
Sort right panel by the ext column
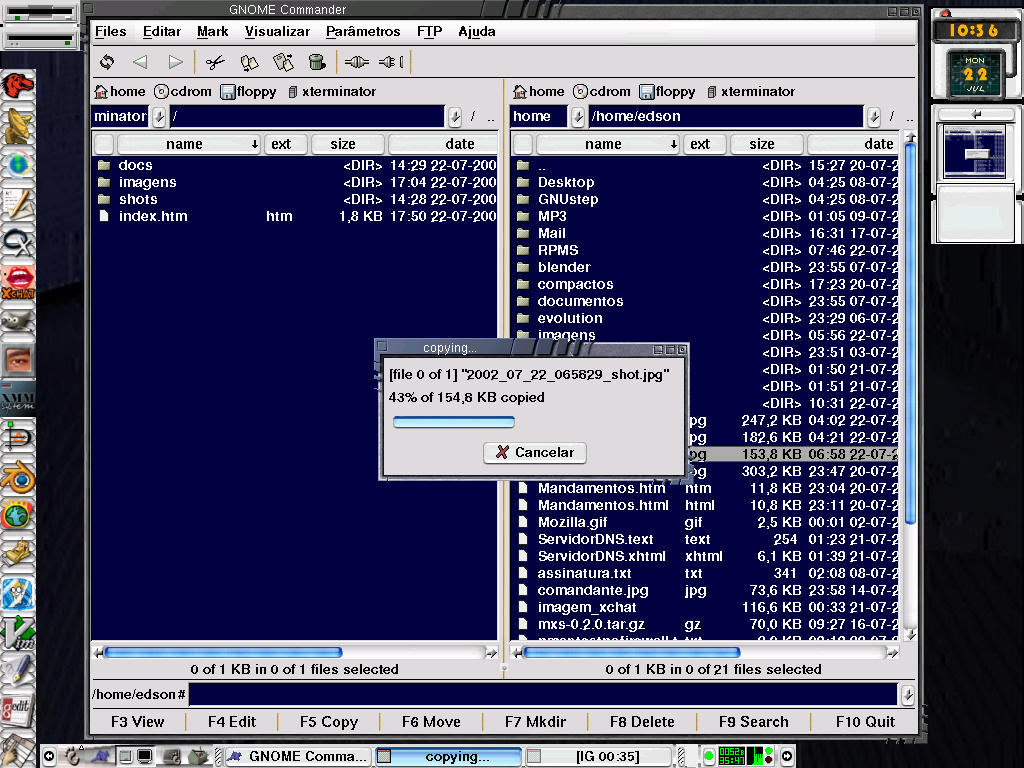tap(704, 144)
